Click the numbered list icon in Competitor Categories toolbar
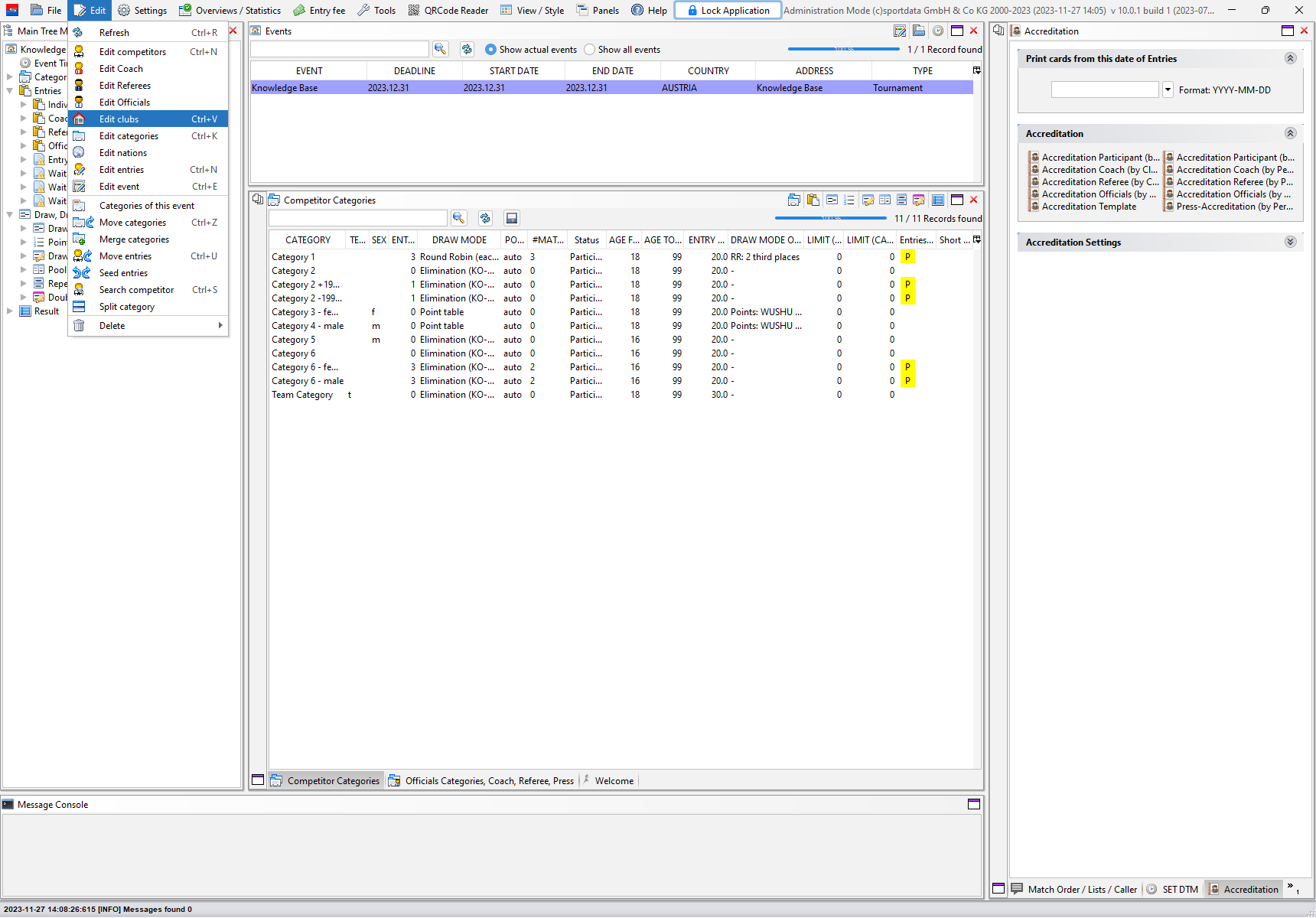The image size is (1316, 918). click(849, 200)
